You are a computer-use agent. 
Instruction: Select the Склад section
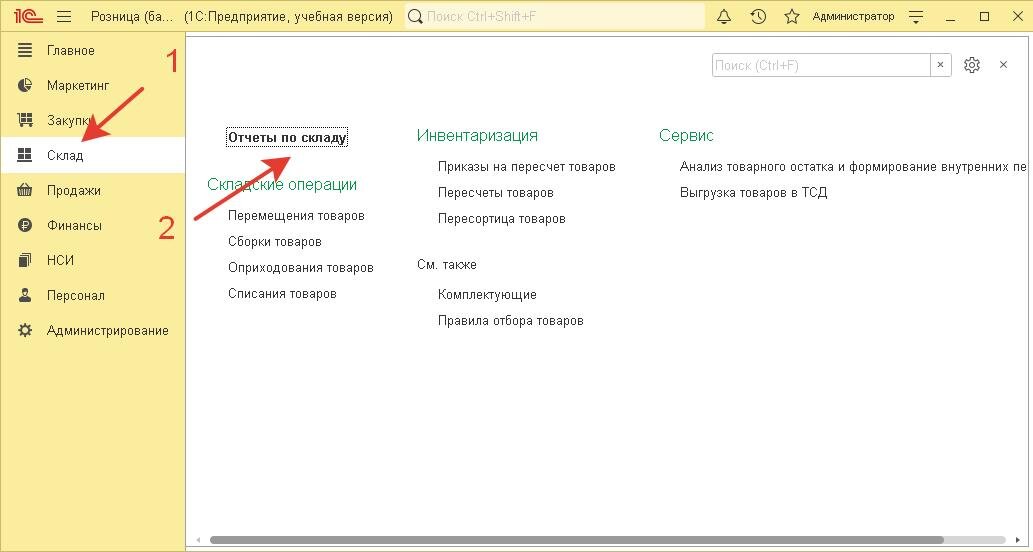coord(92,155)
